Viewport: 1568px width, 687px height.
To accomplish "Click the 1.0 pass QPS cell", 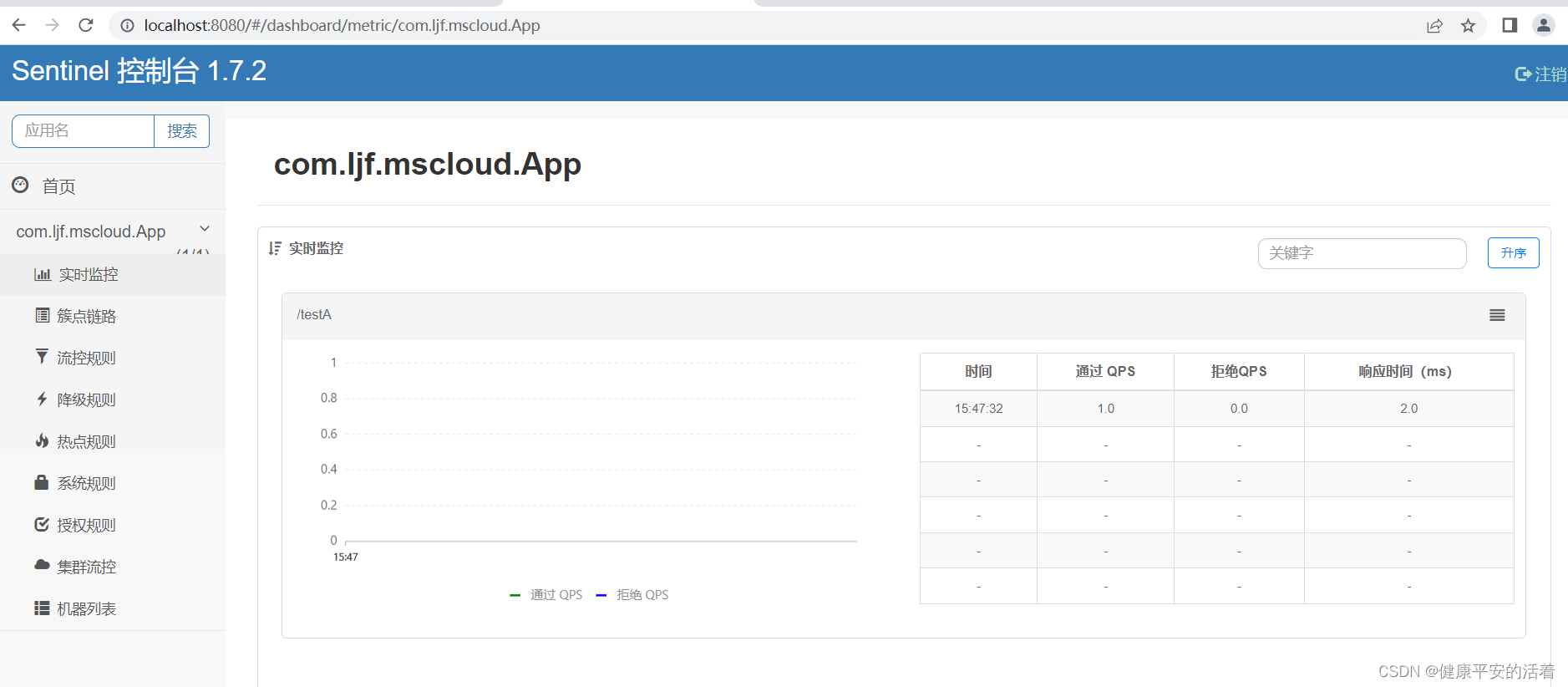I will click(1105, 409).
